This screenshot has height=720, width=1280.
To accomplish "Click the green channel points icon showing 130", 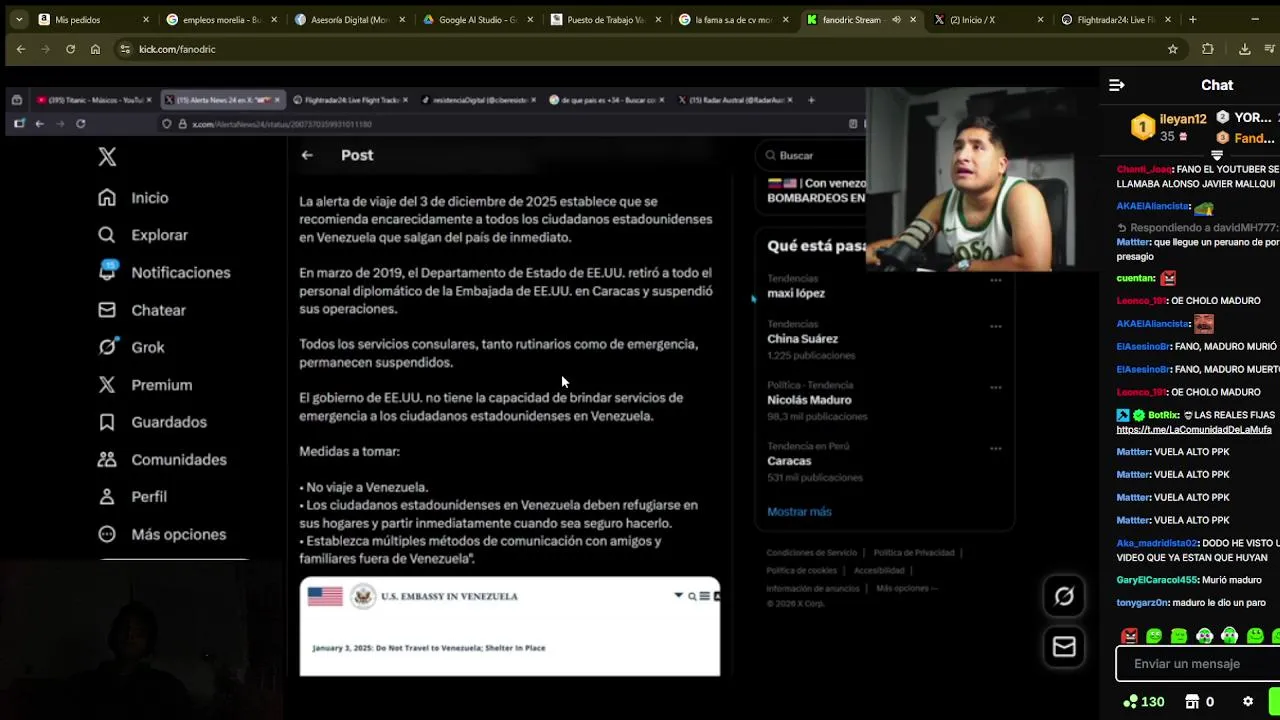I will tap(1130, 702).
